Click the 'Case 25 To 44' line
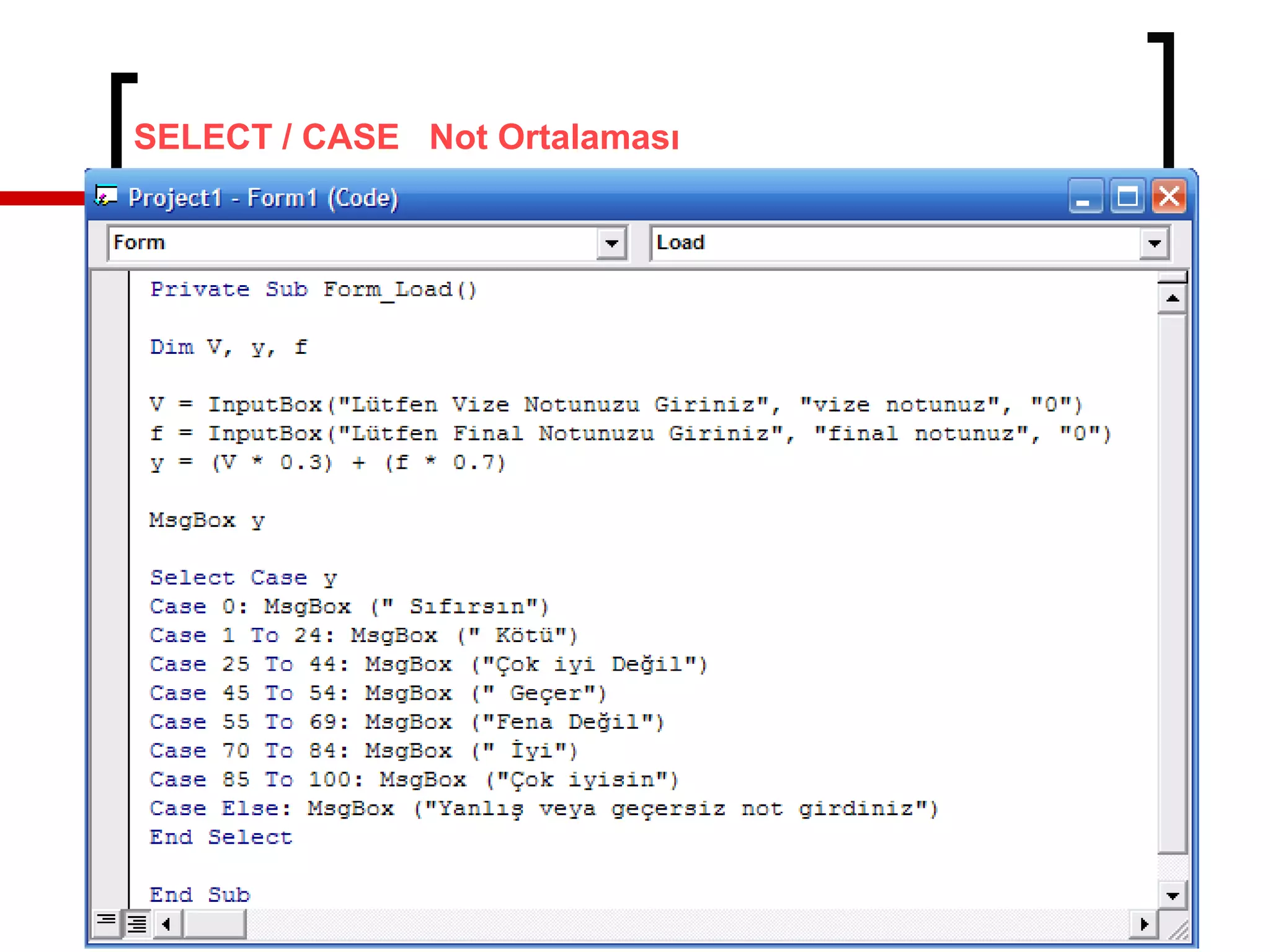 pyautogui.click(x=429, y=664)
